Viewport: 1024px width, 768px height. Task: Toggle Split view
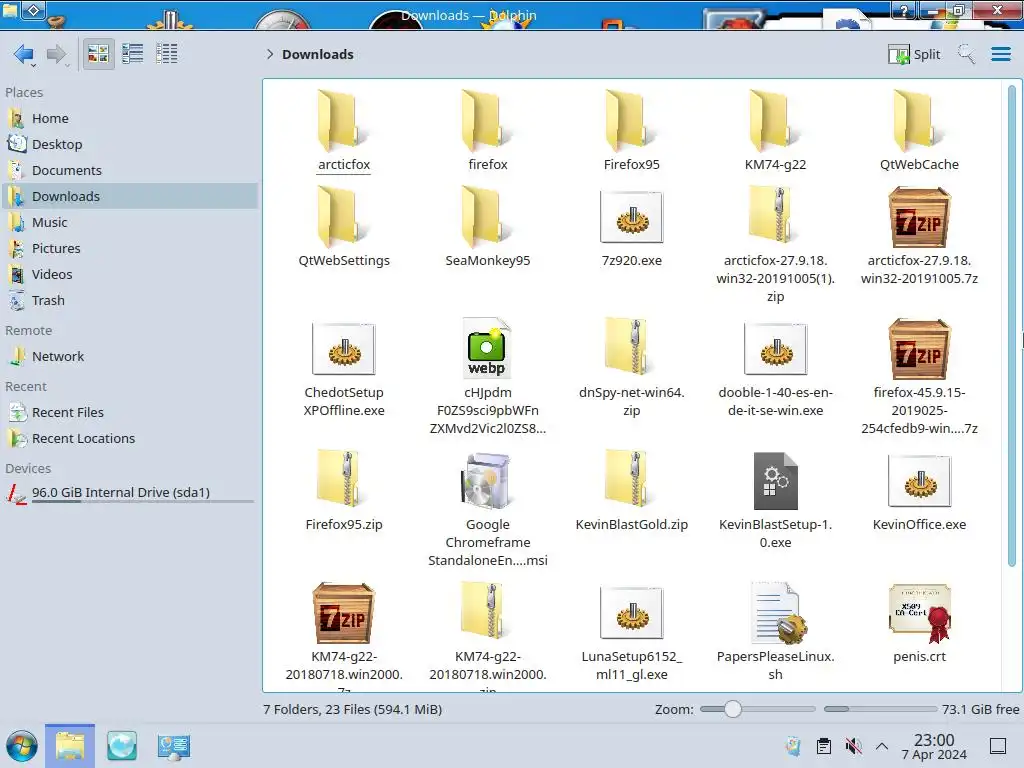[914, 54]
